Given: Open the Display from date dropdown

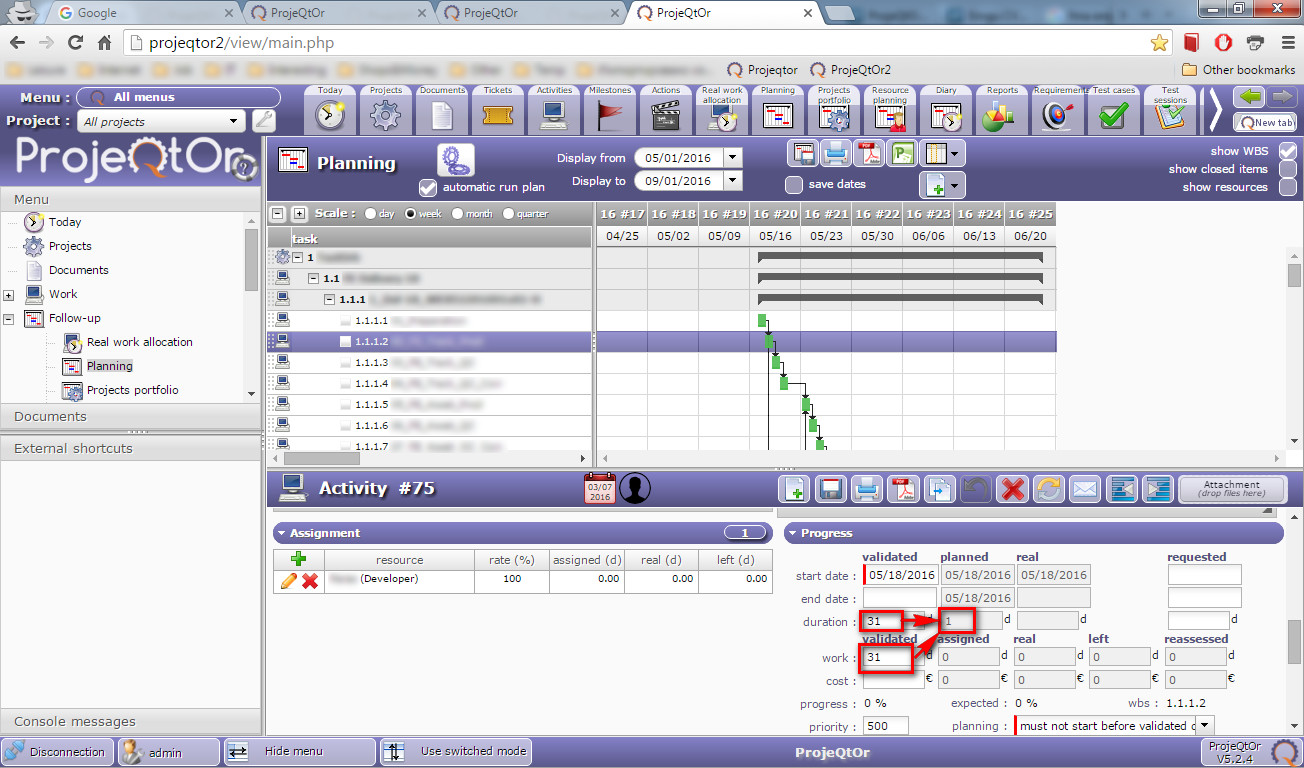Looking at the screenshot, I should [x=733, y=158].
